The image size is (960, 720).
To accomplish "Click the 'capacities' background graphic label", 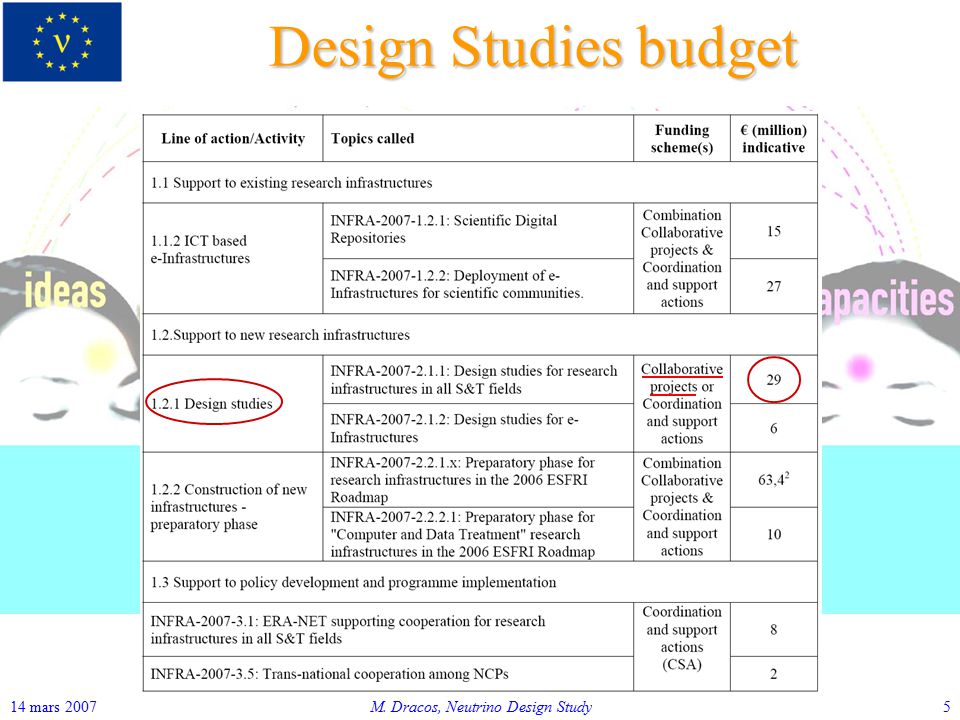I will click(887, 298).
